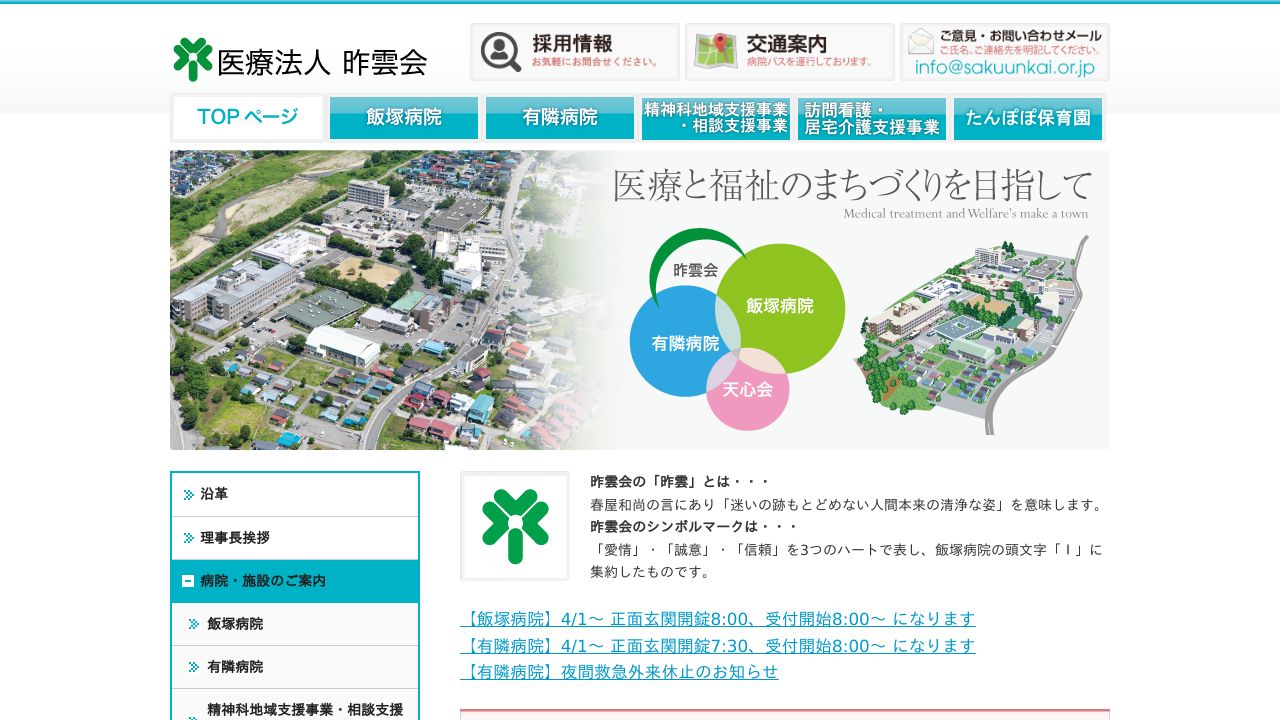Open 精神科地域支援事業・相談支援 sidebar item
Viewport: 1280px width, 720px height.
[304, 709]
